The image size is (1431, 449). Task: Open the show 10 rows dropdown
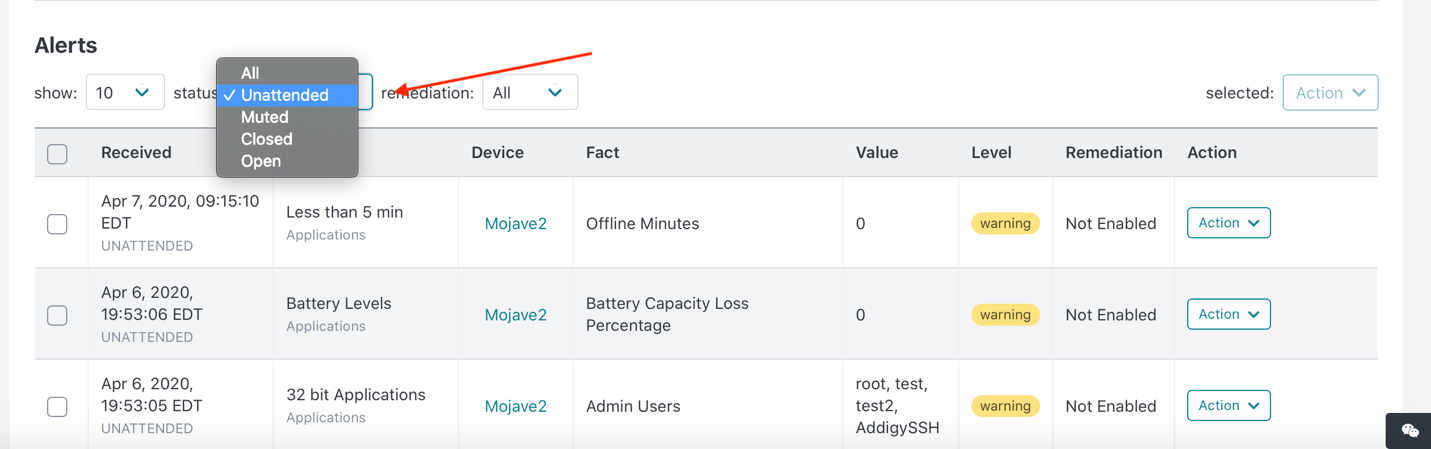pos(125,93)
